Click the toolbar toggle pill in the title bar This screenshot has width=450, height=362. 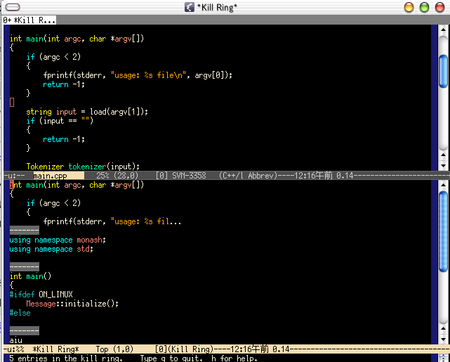click(x=13, y=7)
